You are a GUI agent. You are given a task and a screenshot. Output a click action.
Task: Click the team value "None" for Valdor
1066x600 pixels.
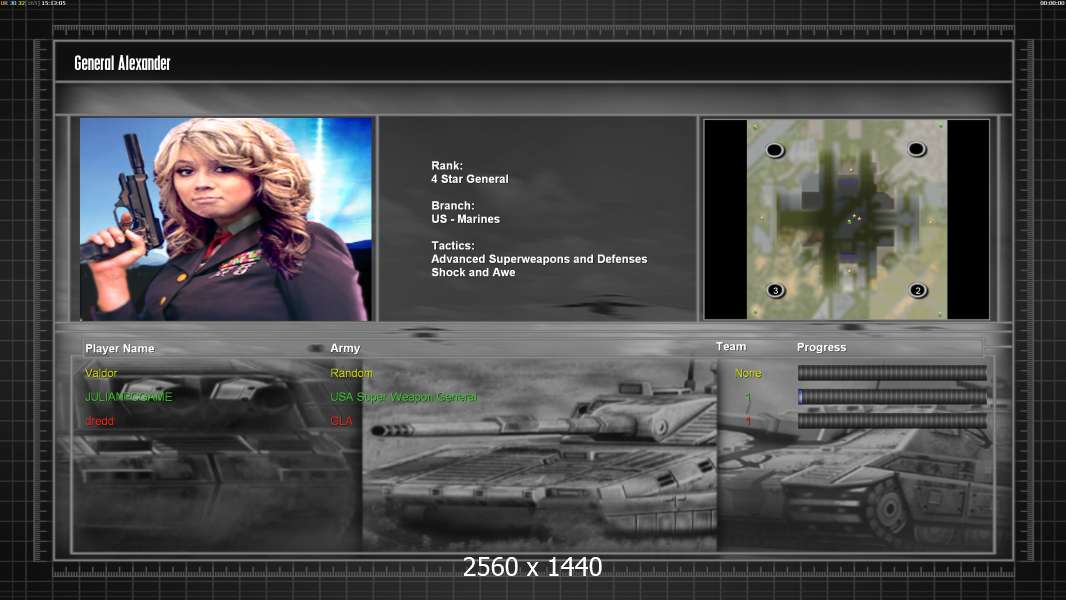pos(748,373)
